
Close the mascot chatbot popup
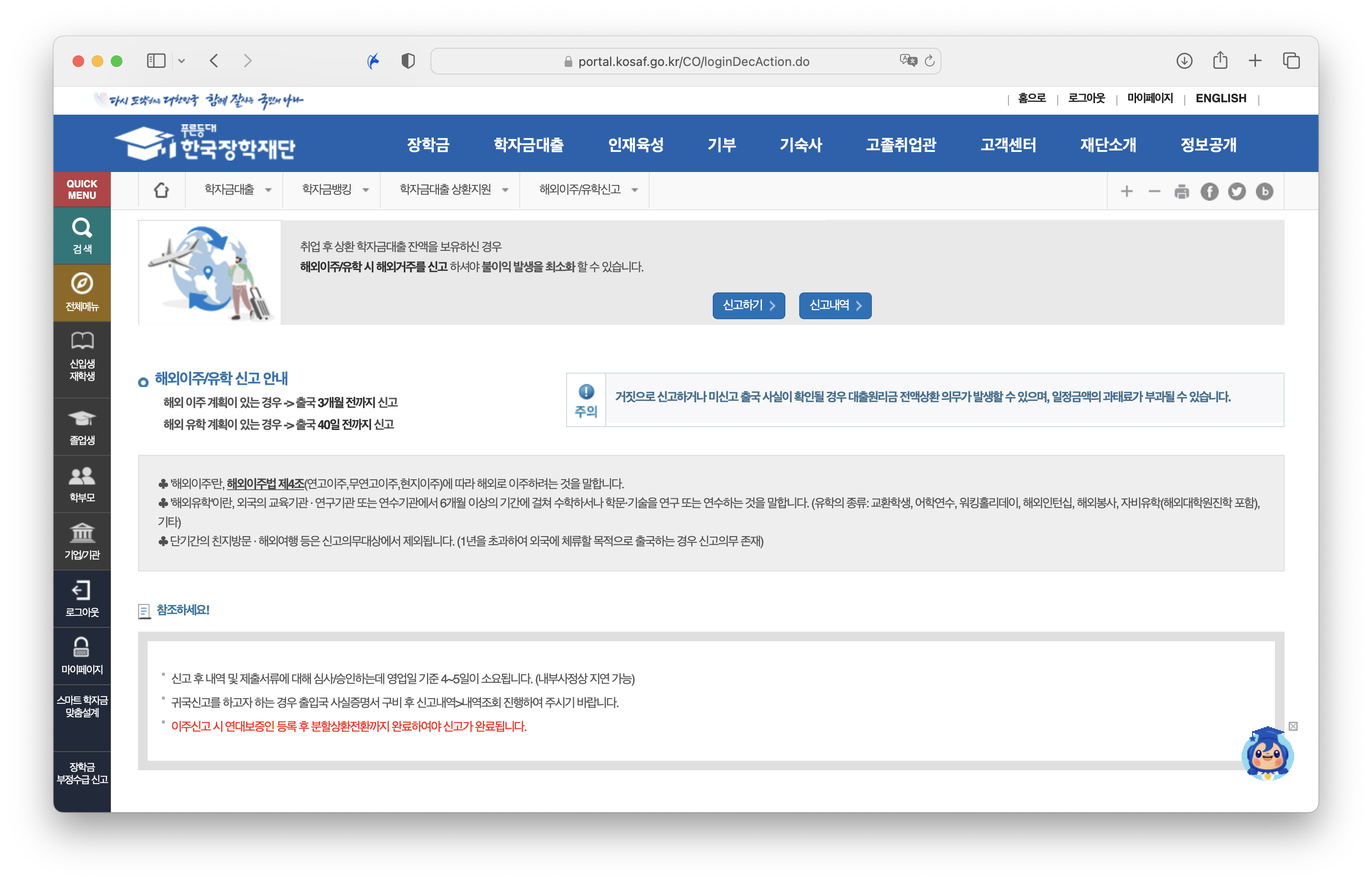point(1293,726)
